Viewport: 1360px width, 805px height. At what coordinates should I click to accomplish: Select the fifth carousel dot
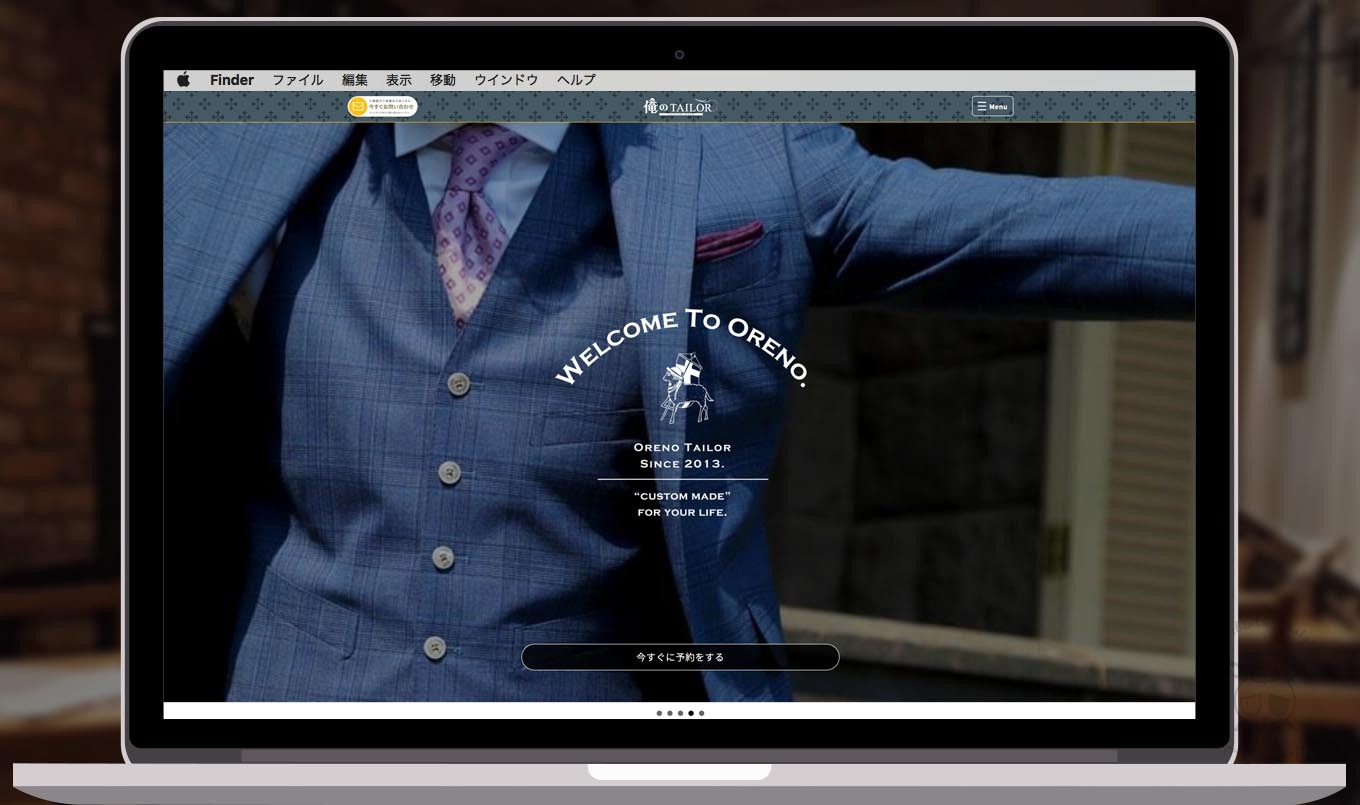point(702,713)
